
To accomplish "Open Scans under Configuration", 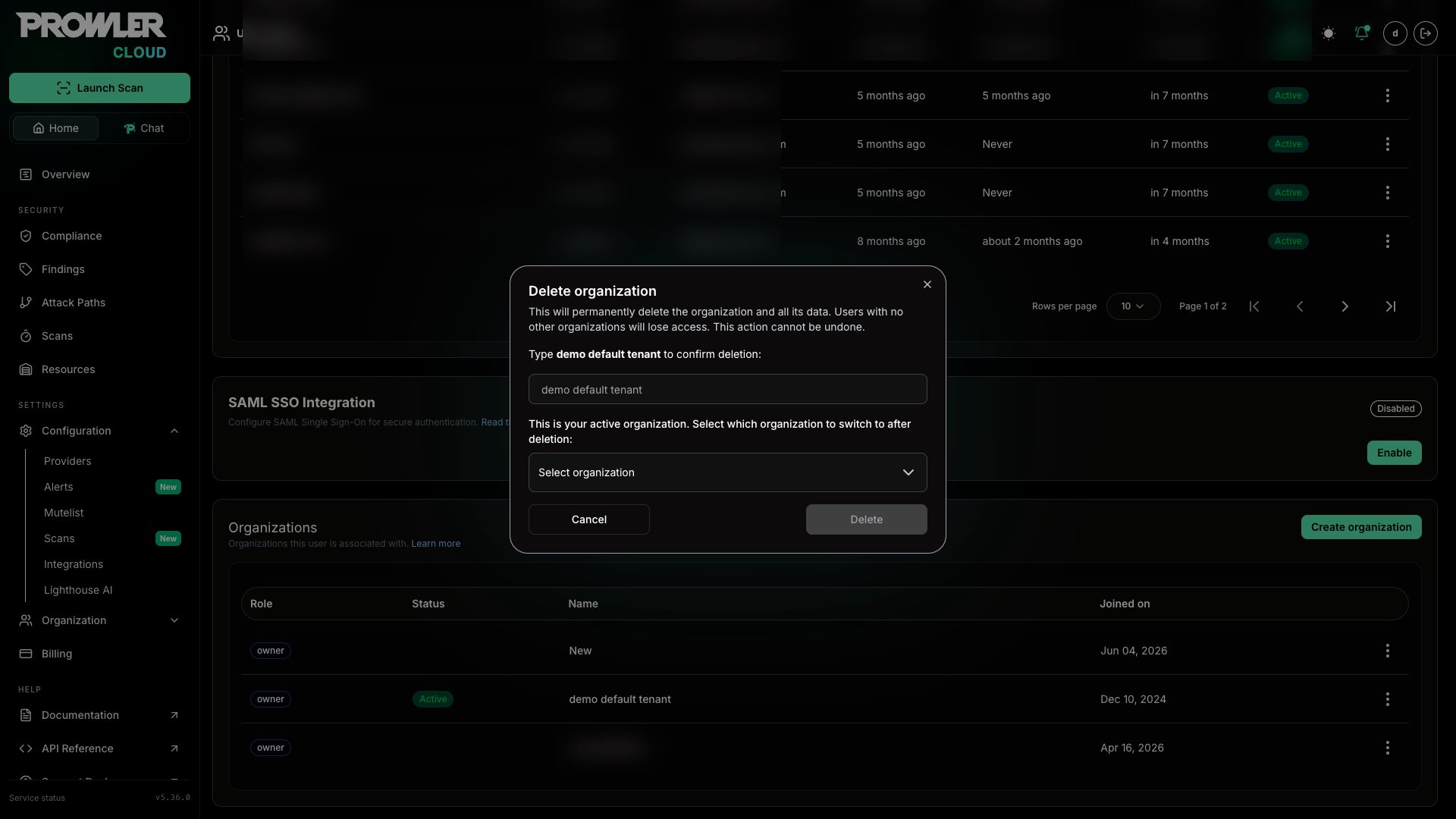I will [x=59, y=538].
